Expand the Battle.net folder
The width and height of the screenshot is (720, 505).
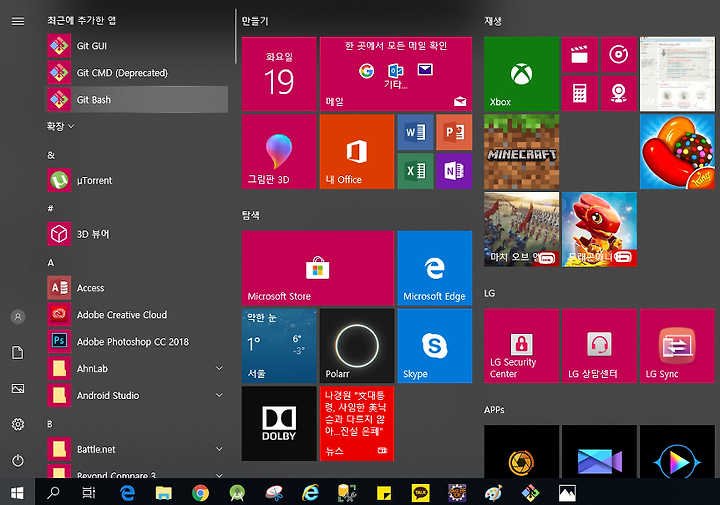219,449
